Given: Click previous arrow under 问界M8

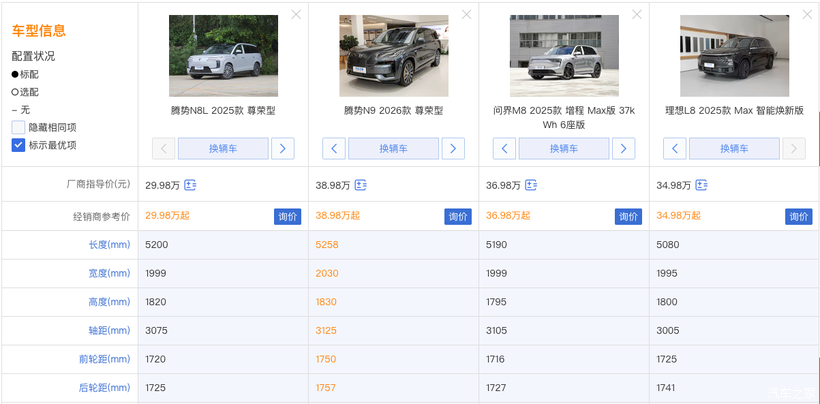Looking at the screenshot, I should tap(505, 148).
